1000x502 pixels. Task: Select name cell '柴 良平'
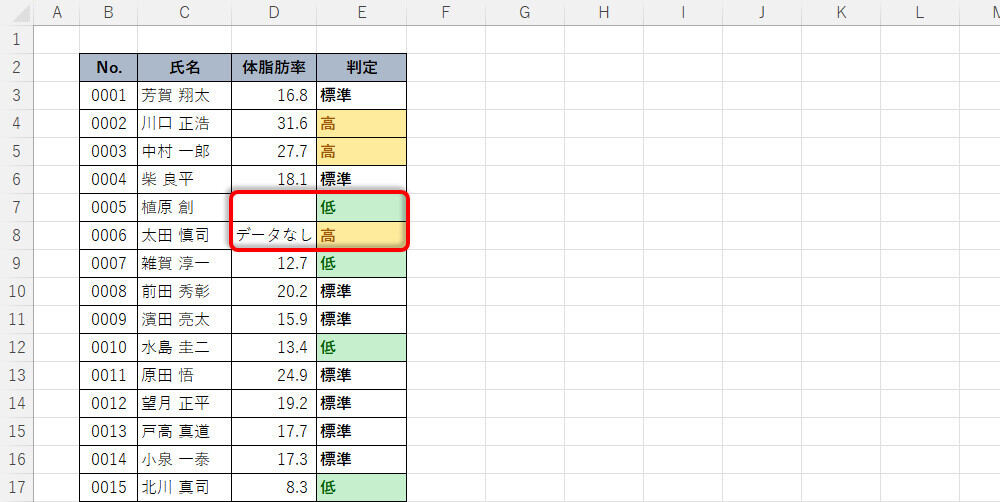(x=184, y=179)
